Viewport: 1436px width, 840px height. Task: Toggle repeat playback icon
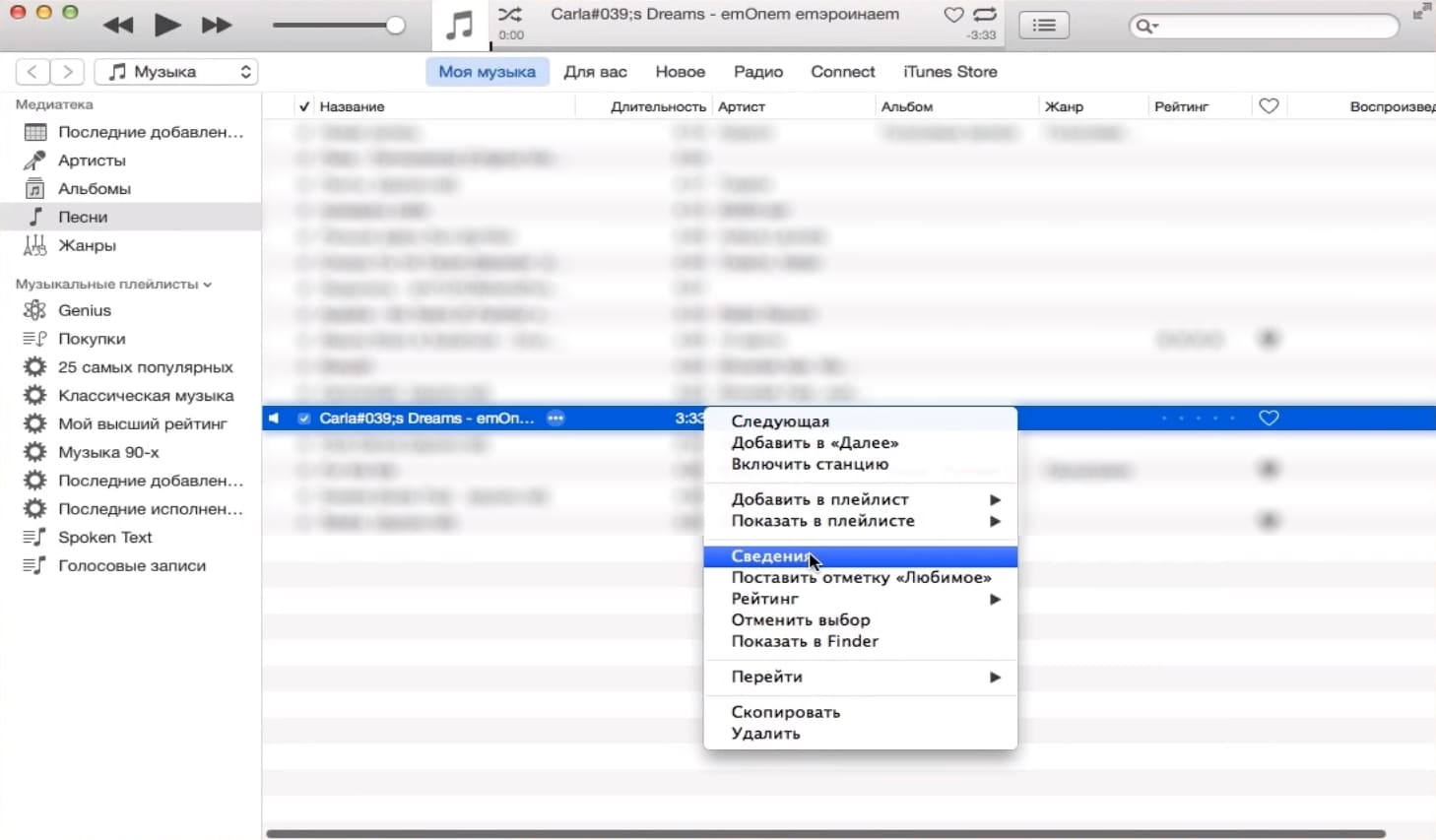coord(984,15)
